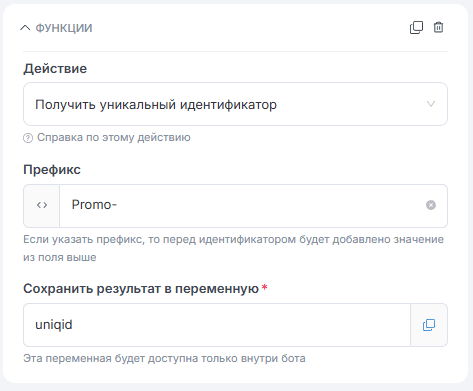473x391 pixels.
Task: Focus the uniqid variable name field
Action: pyautogui.click(x=217, y=325)
